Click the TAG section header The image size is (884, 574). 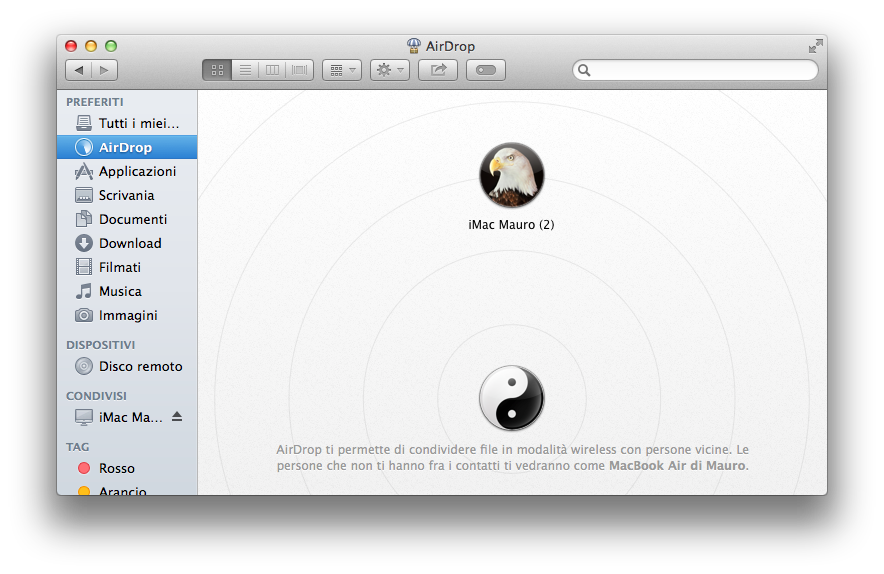tap(78, 447)
